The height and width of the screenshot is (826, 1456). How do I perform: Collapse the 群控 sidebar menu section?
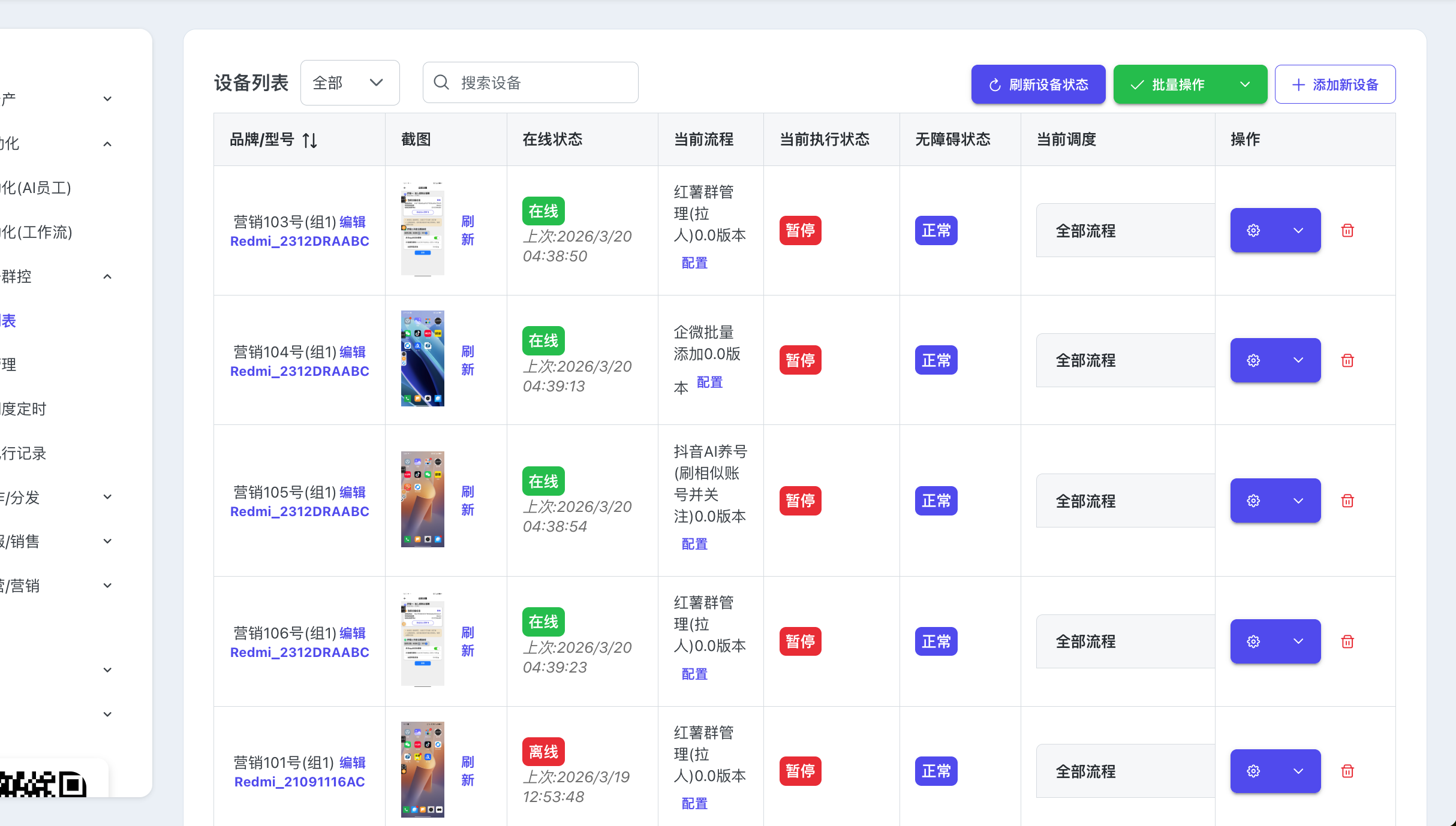click(x=107, y=277)
